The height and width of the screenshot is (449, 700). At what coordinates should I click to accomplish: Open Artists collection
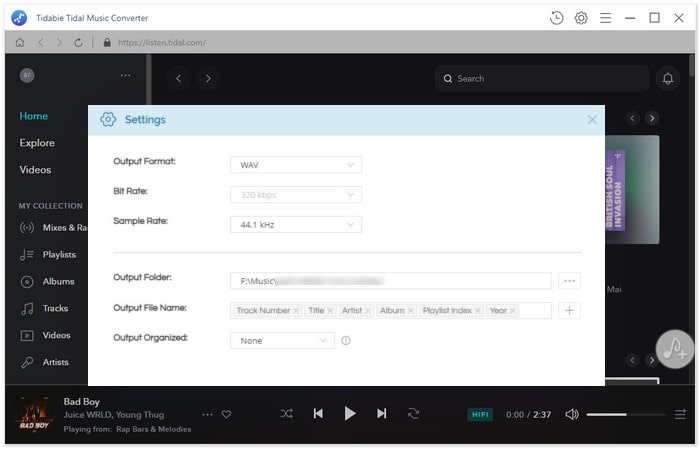pos(44,362)
